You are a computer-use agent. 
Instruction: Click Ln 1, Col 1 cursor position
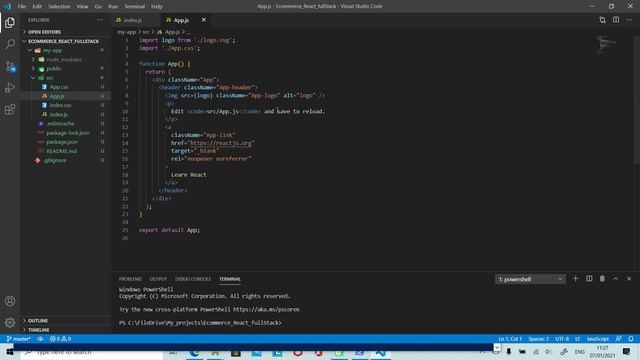point(510,339)
